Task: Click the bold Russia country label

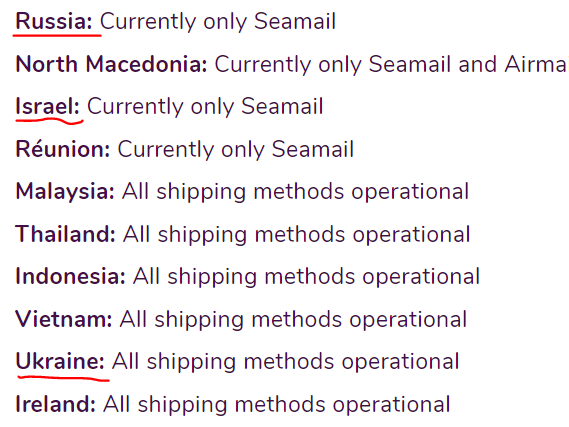Action: tap(54, 21)
